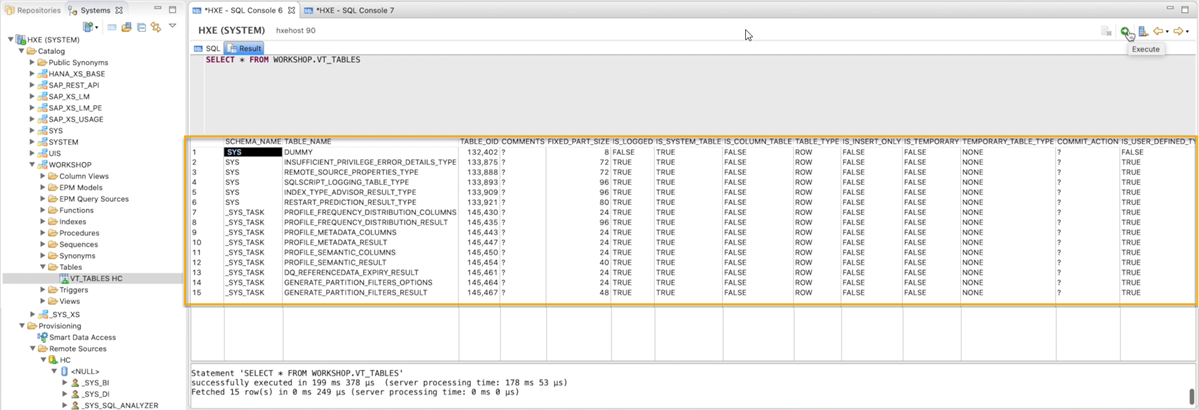Maximize the Systems panel
This screenshot has width=1199, height=410.
(173, 10)
